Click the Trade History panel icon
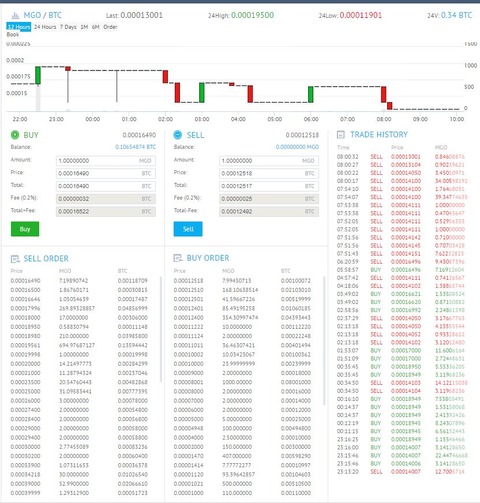The image size is (480, 503). [x=341, y=135]
